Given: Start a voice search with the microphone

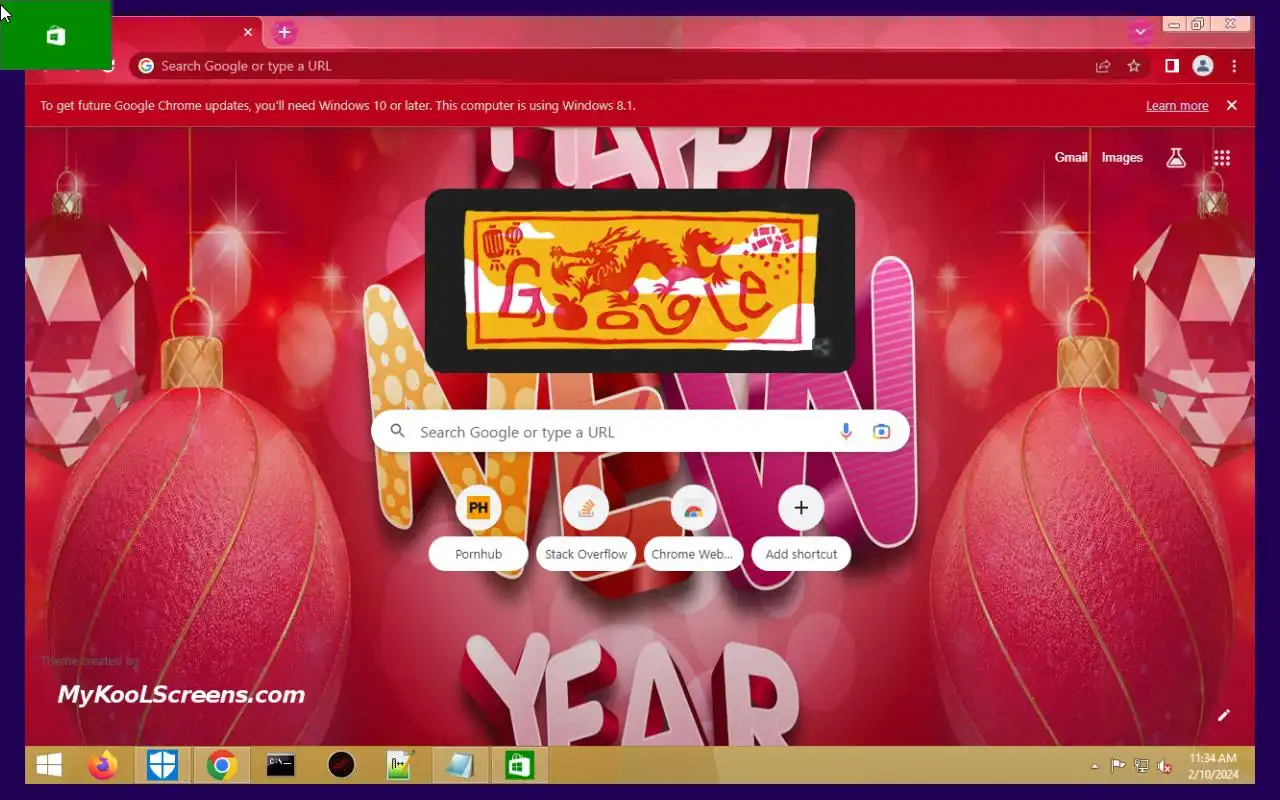Looking at the screenshot, I should point(846,431).
